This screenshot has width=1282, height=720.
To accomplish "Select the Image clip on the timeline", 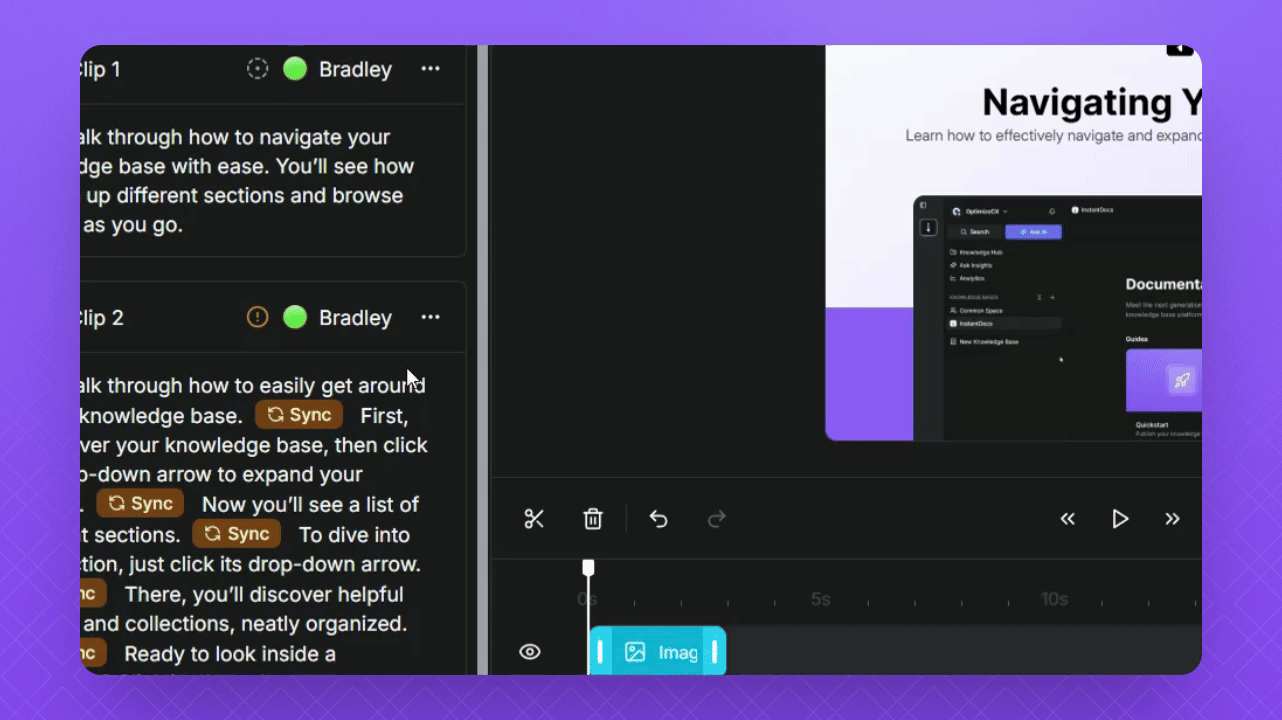I will click(x=657, y=652).
